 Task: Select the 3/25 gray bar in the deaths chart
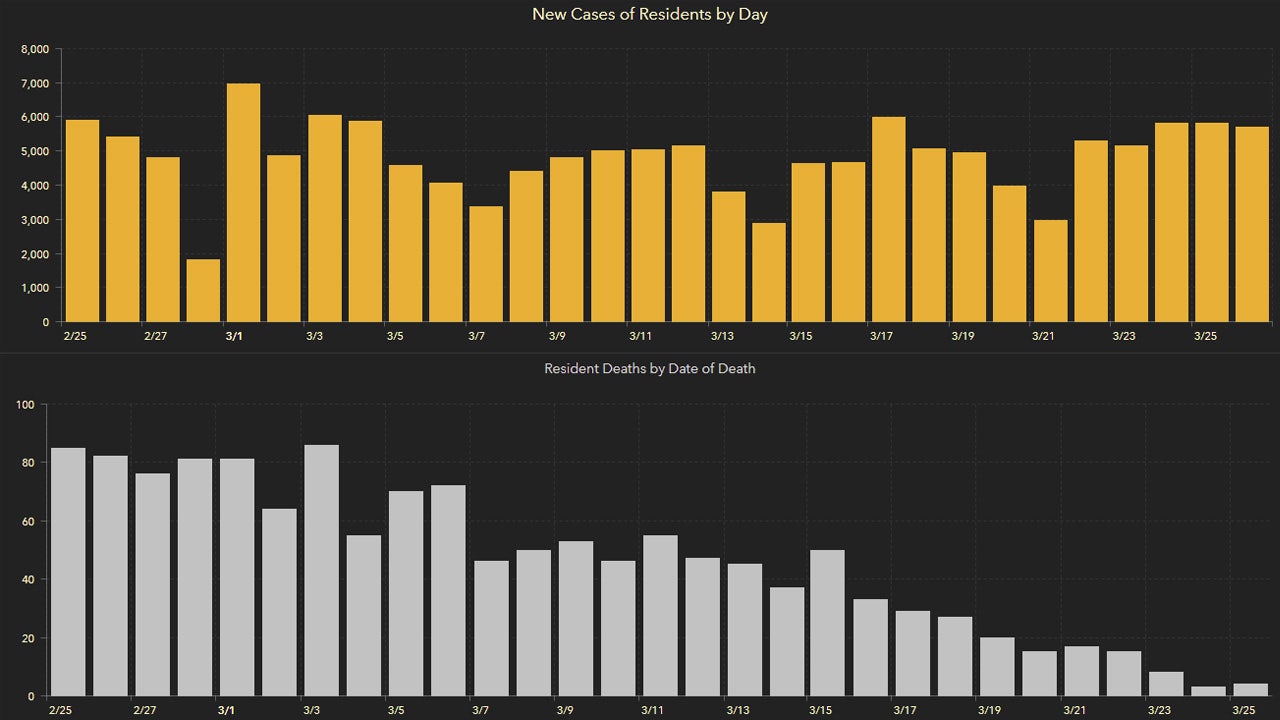coord(1250,689)
